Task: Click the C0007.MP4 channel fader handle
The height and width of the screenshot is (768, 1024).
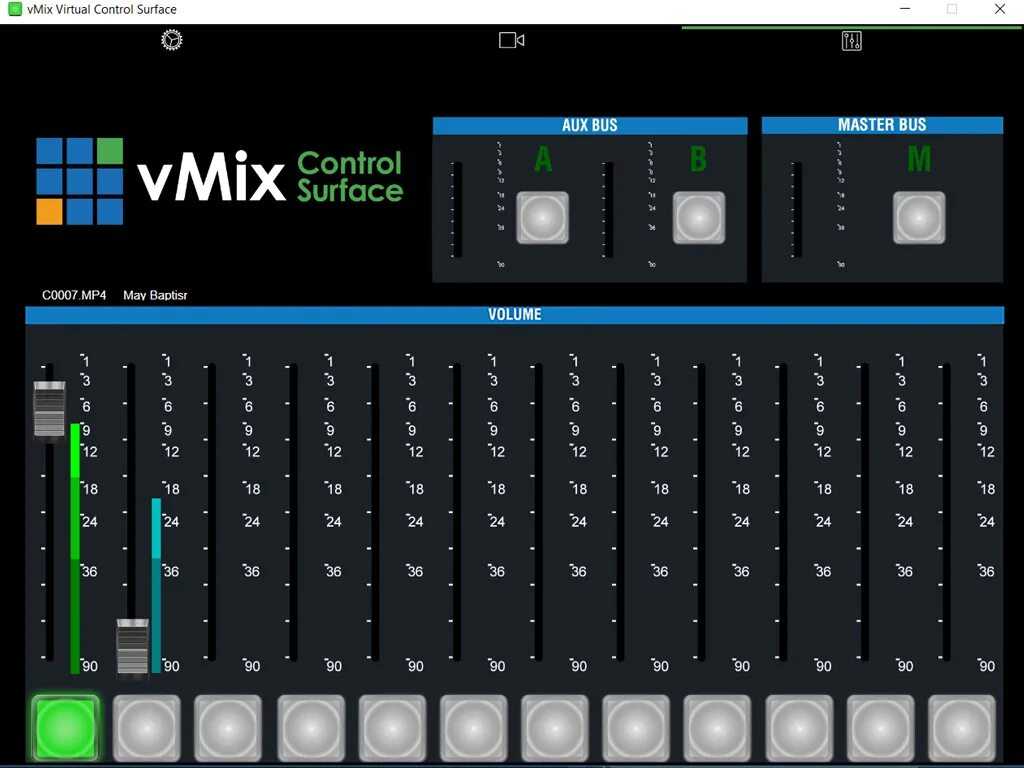Action: pyautogui.click(x=50, y=409)
